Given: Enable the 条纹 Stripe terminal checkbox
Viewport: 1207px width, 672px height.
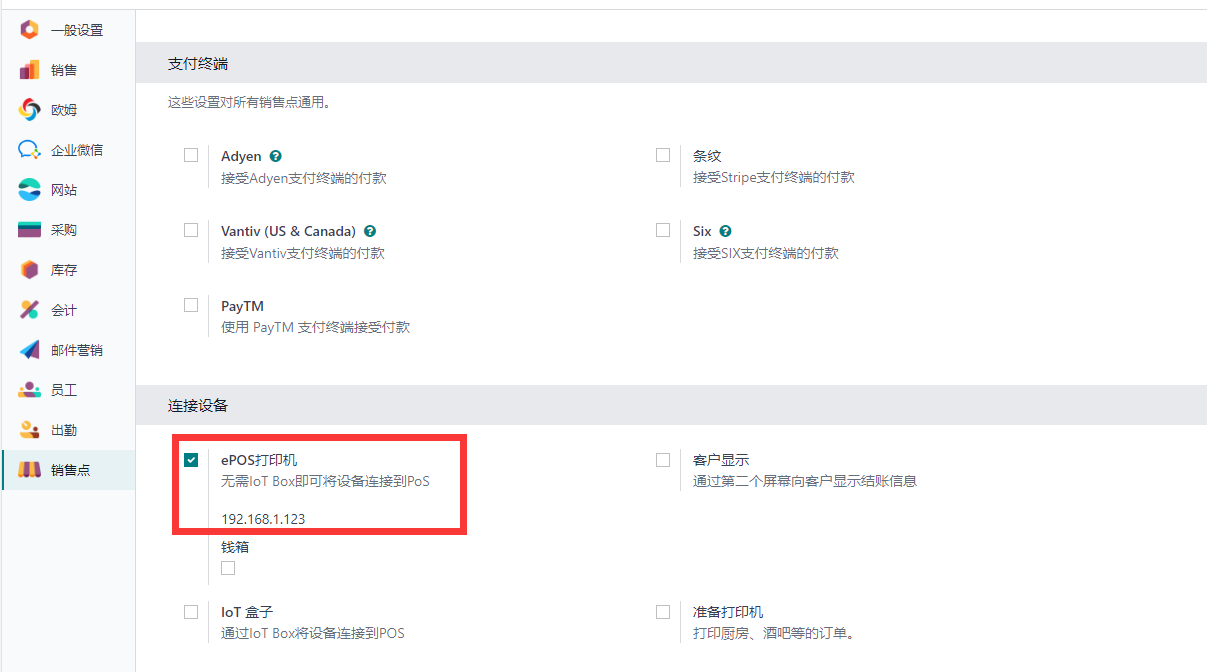Looking at the screenshot, I should click(663, 155).
